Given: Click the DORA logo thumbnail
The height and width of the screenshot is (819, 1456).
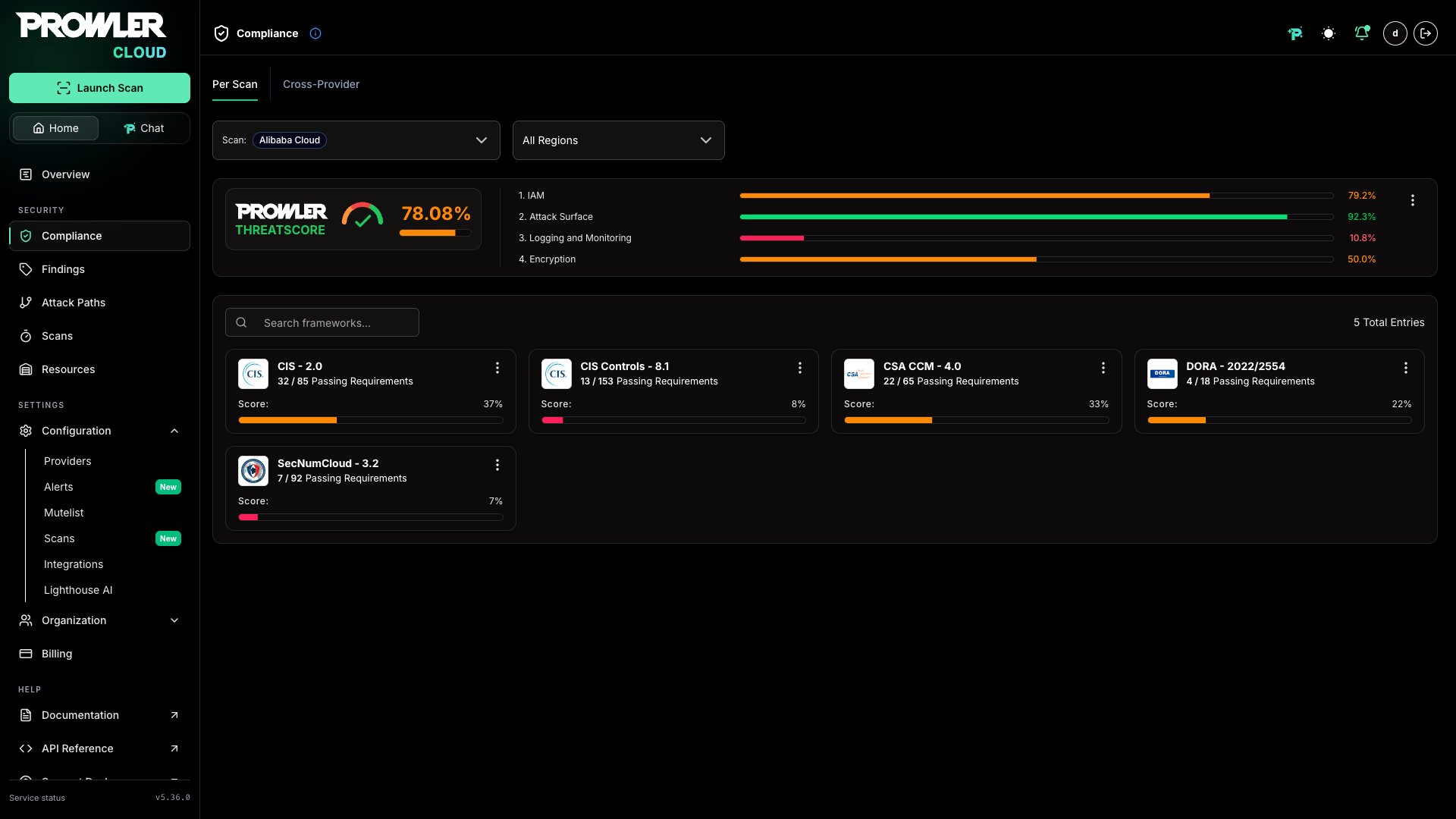Looking at the screenshot, I should (1163, 374).
